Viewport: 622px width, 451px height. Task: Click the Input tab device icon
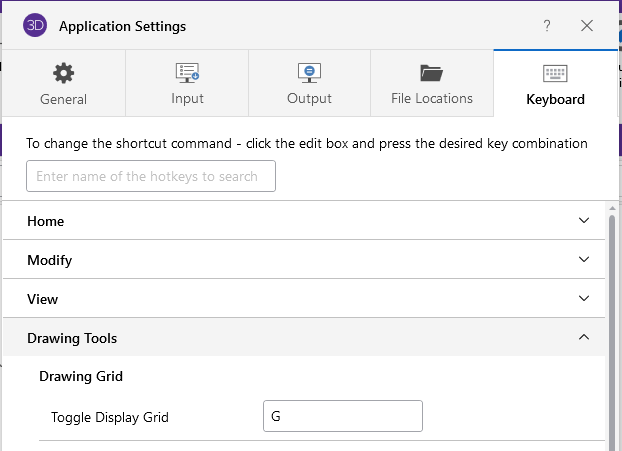pyautogui.click(x=187, y=72)
